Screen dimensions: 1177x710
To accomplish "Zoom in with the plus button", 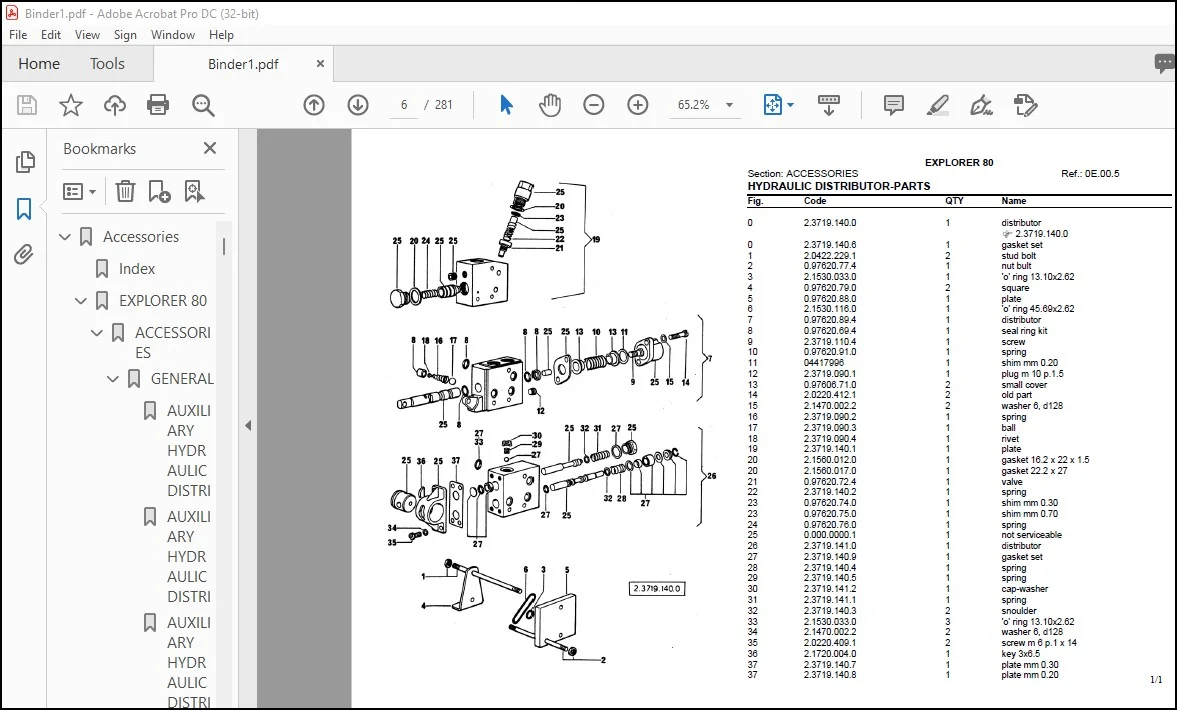I will 638,105.
